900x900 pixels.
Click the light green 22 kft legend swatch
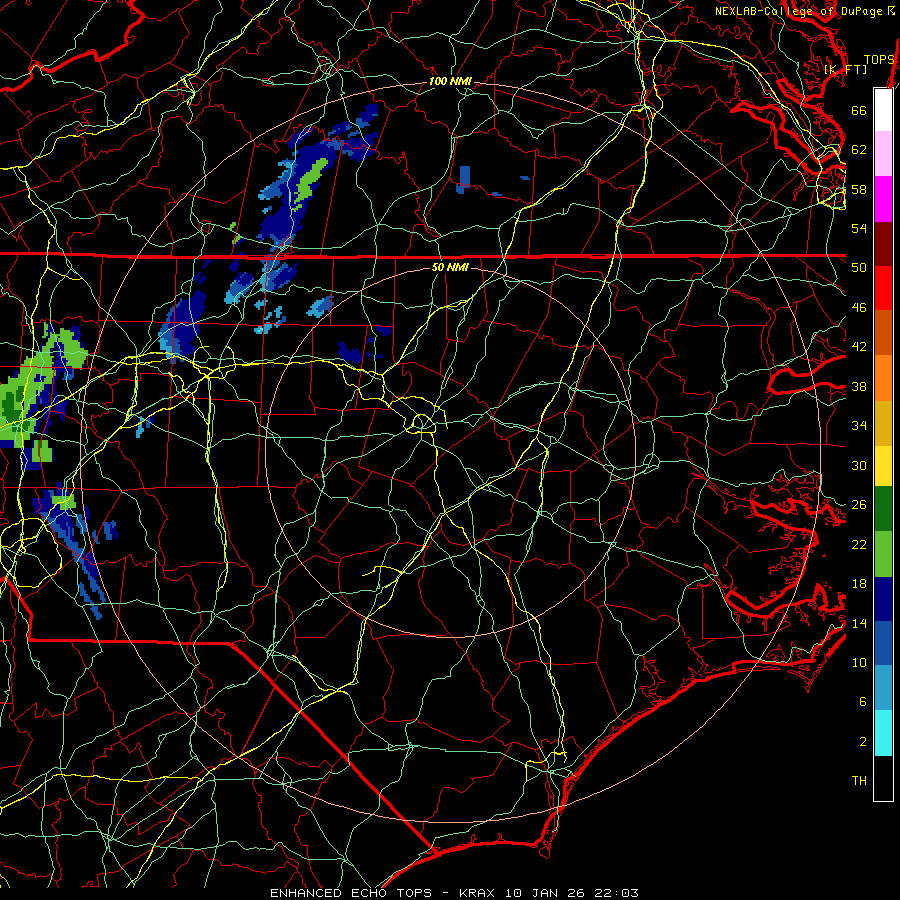pos(883,554)
